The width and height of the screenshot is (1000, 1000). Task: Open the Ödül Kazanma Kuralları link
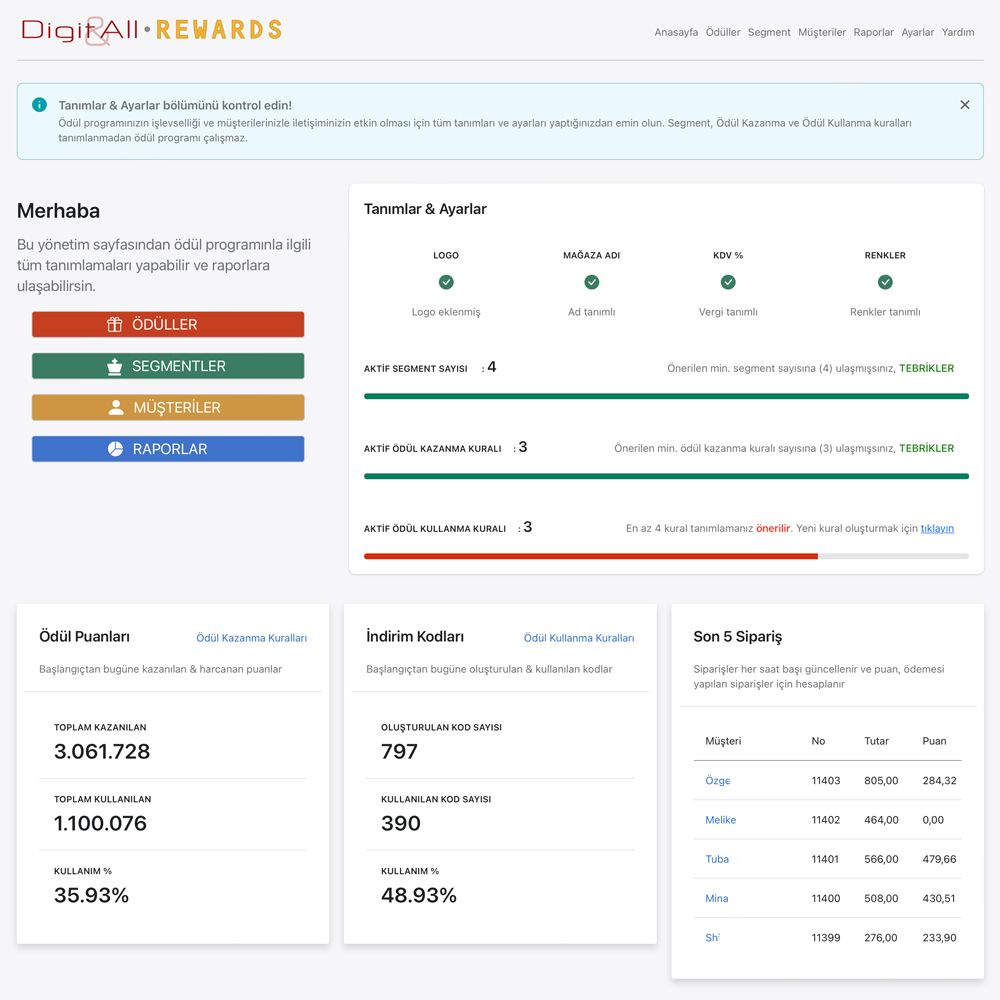point(251,638)
